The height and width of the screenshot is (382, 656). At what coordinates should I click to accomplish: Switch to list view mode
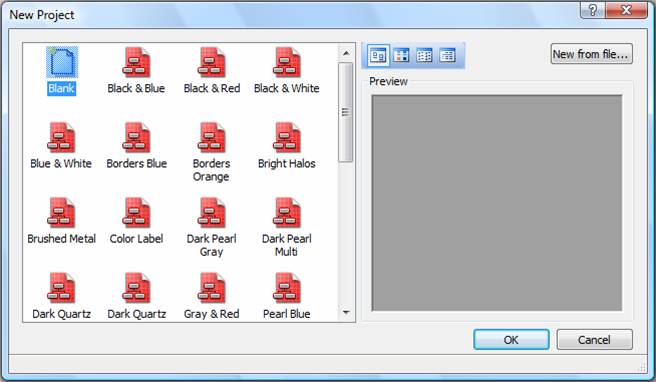tap(424, 55)
